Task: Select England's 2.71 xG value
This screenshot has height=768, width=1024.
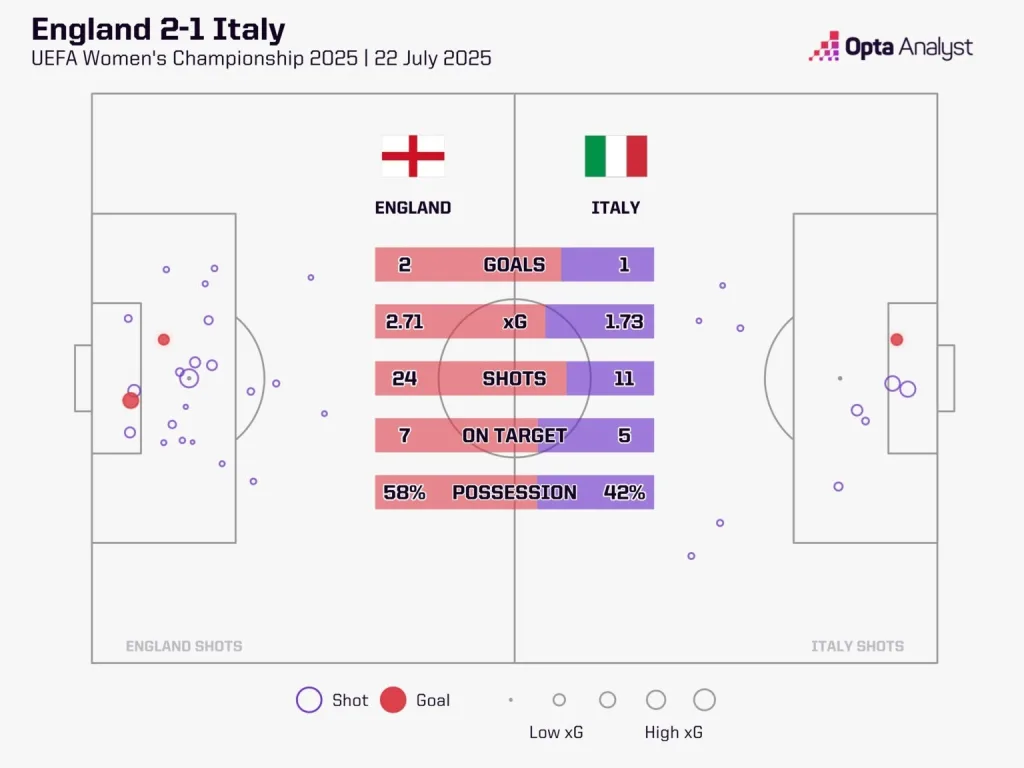Action: 406,322
